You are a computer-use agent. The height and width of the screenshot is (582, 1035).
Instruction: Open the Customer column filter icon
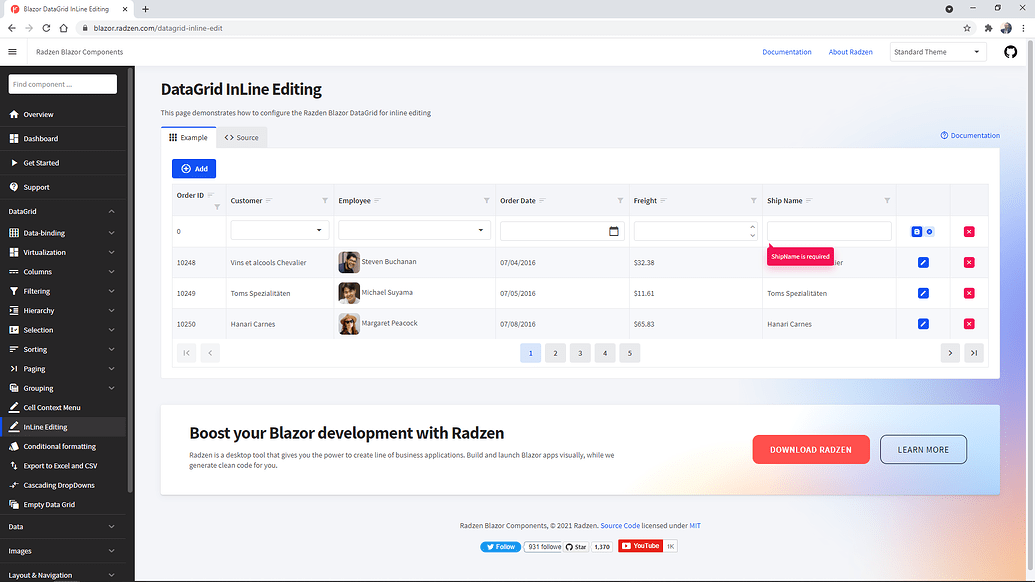[324, 200]
